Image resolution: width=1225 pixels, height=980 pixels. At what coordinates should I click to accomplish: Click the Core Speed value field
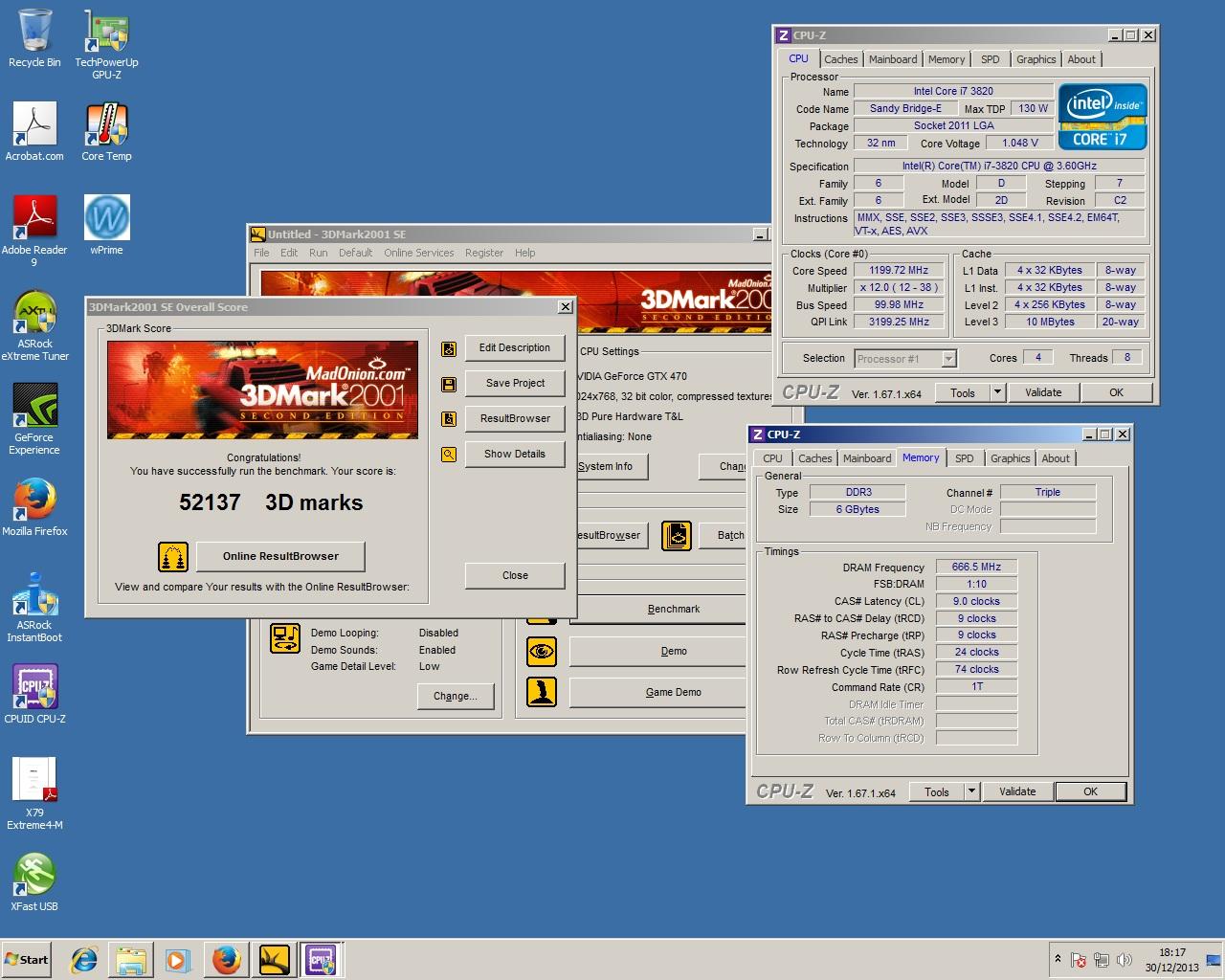899,270
